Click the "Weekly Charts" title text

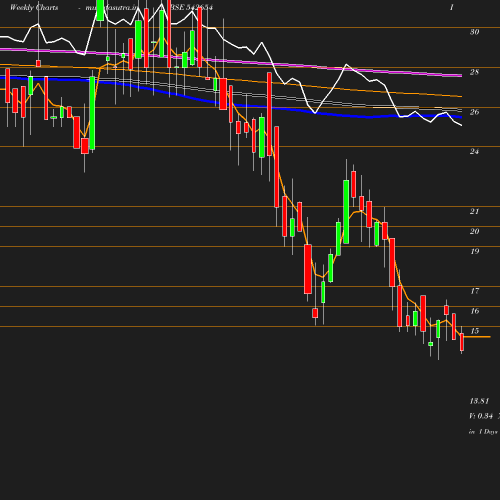pos(34,7)
